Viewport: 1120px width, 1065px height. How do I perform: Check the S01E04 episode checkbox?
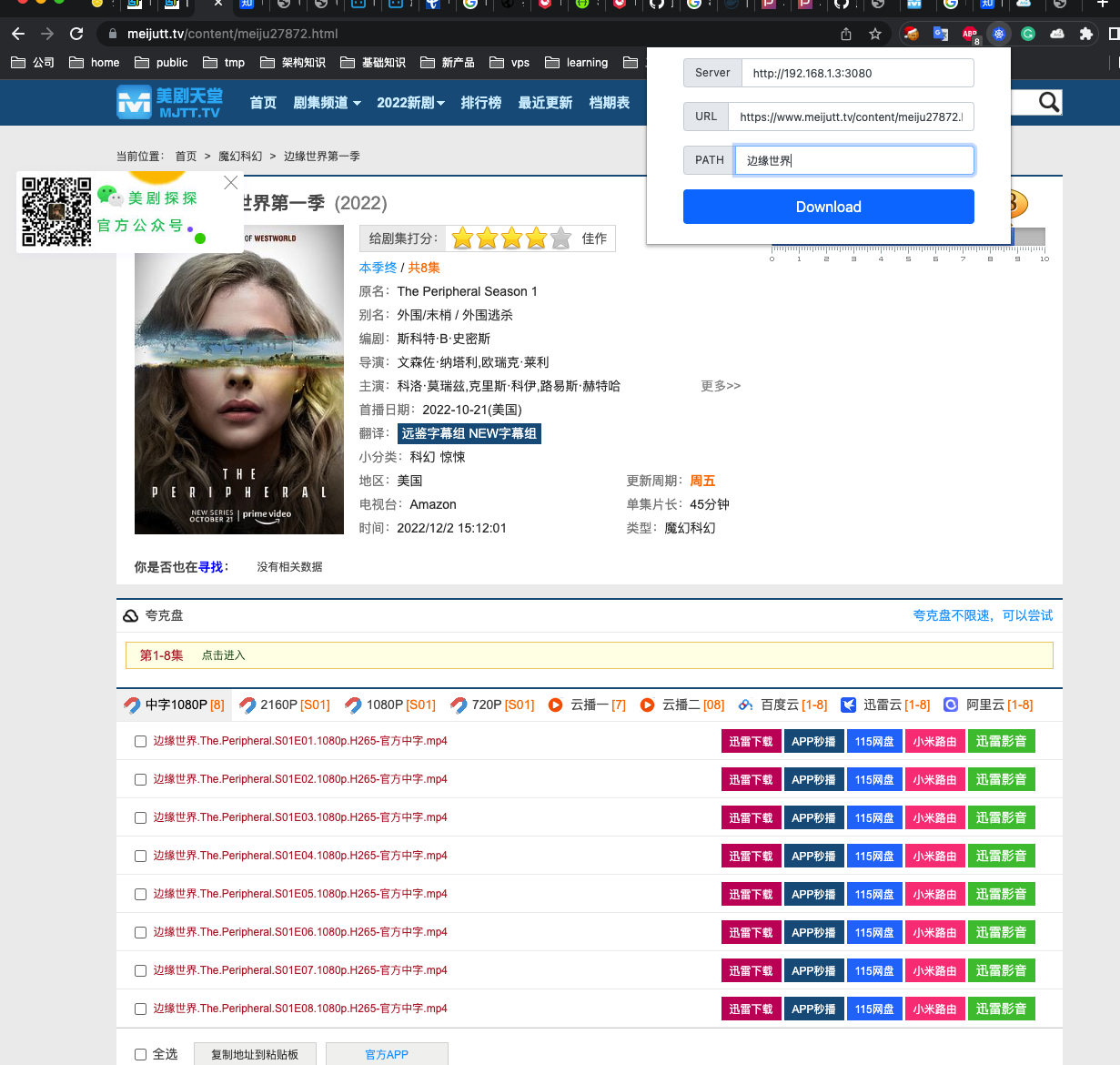point(140,857)
